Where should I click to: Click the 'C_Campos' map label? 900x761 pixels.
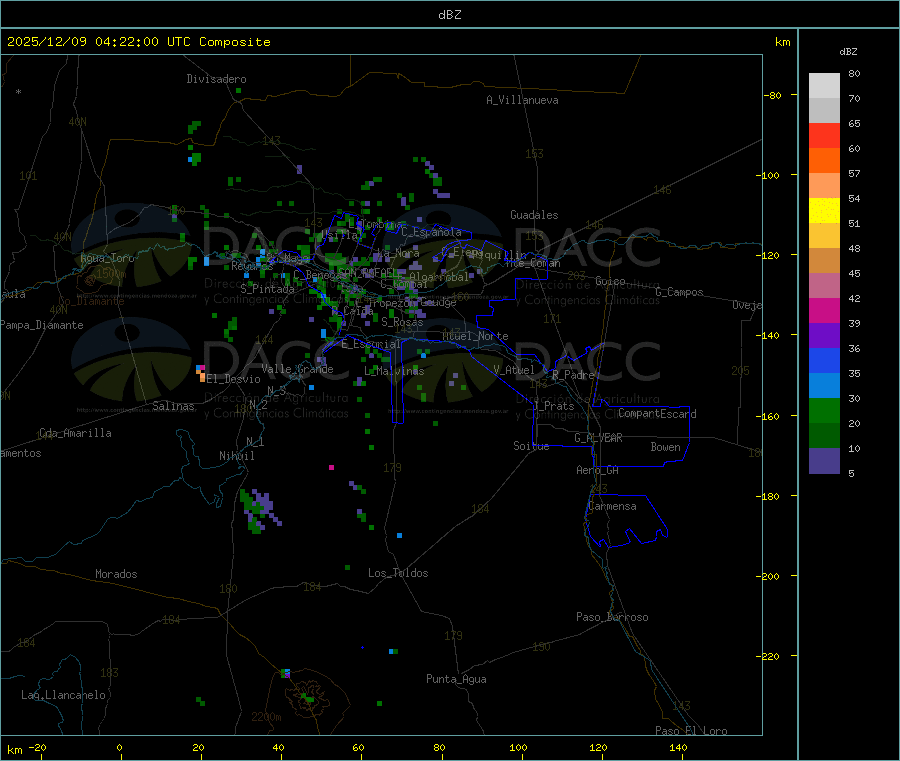point(680,292)
